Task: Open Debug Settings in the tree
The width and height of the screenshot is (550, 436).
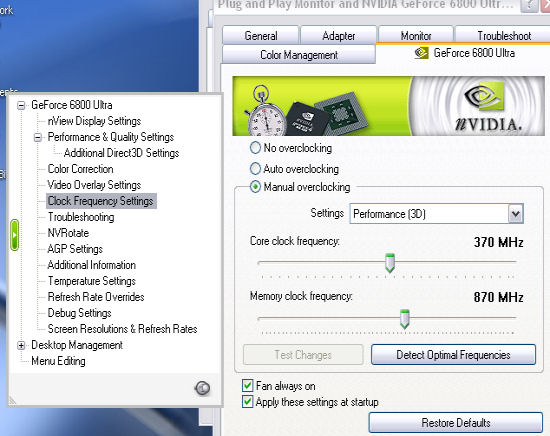Action: tap(80, 313)
